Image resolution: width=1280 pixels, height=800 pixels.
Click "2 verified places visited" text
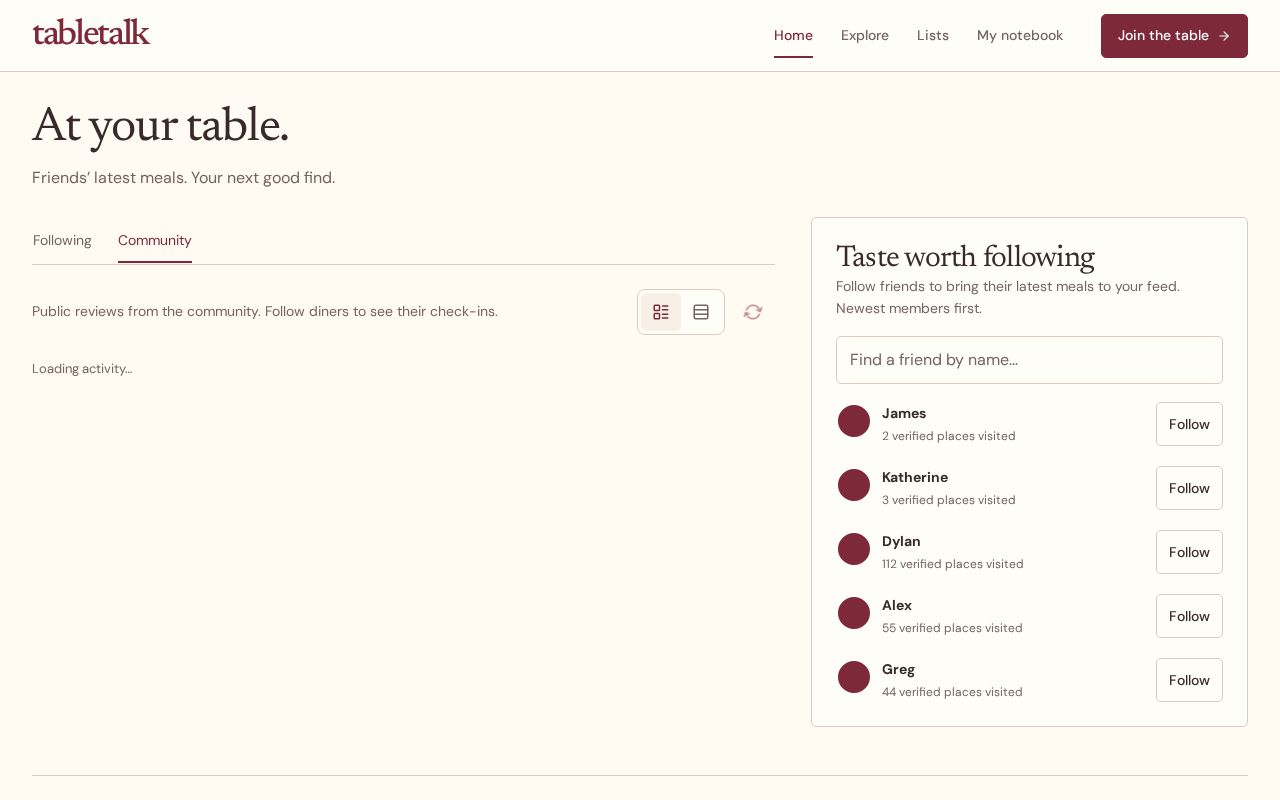click(x=949, y=436)
